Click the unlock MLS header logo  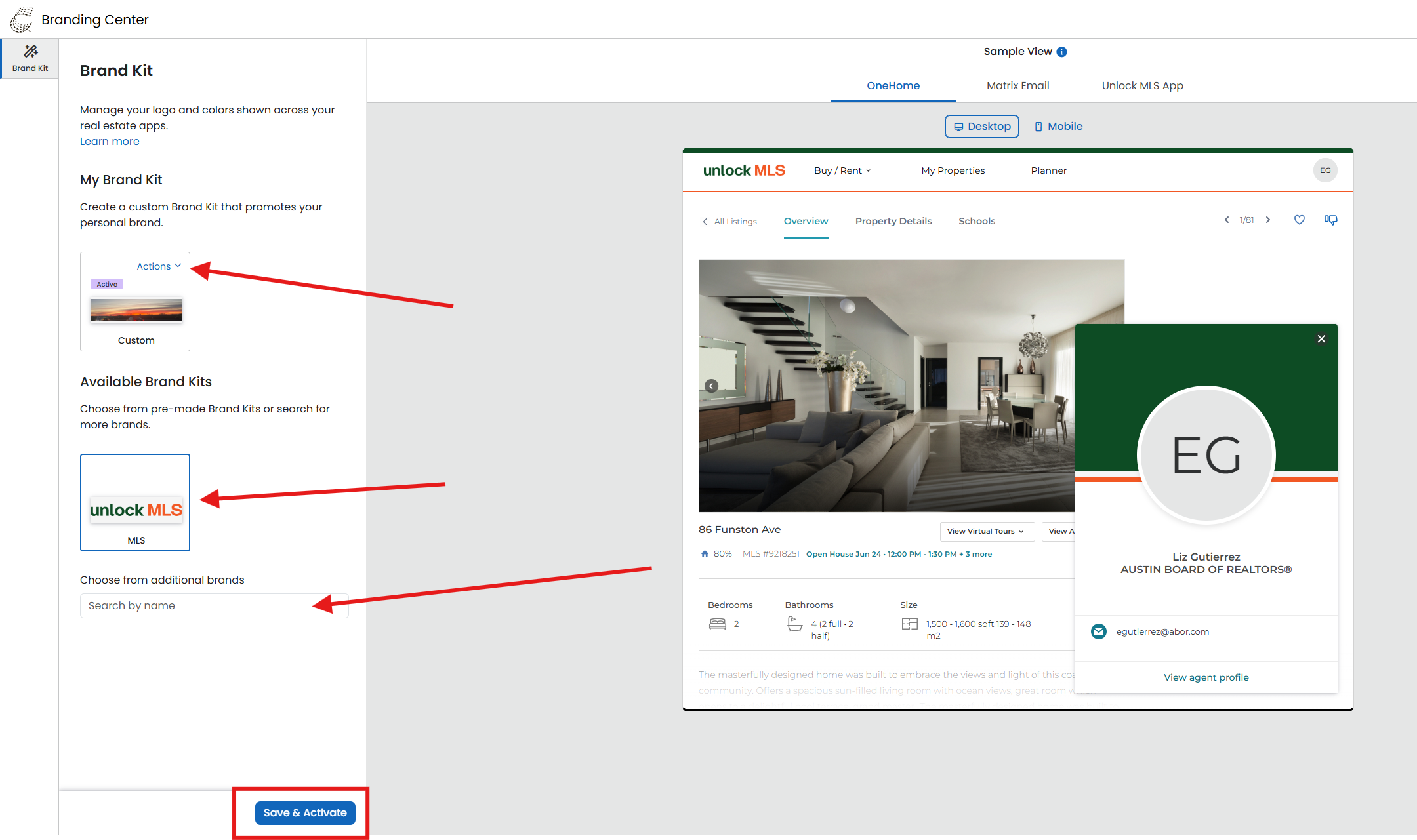744,170
